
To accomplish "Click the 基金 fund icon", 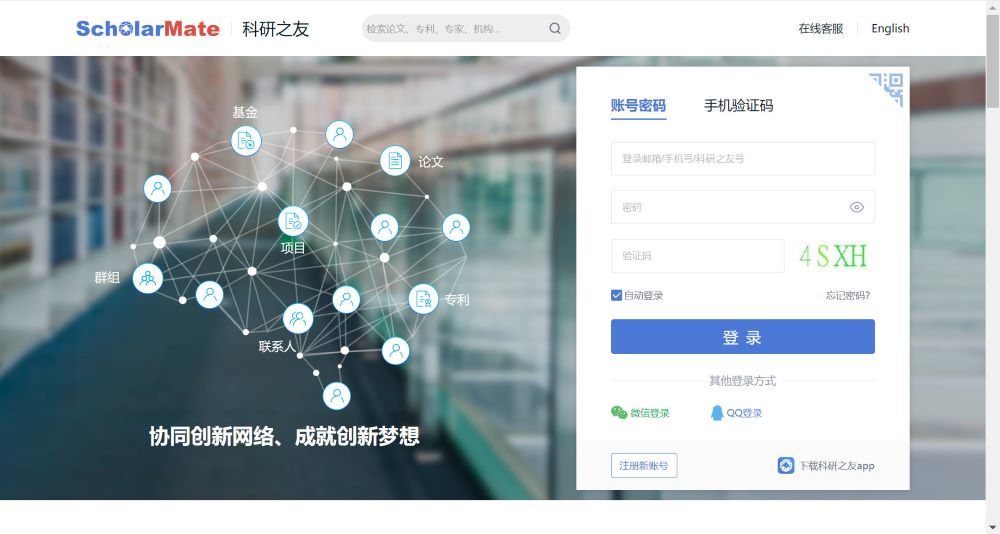I will tap(246, 141).
